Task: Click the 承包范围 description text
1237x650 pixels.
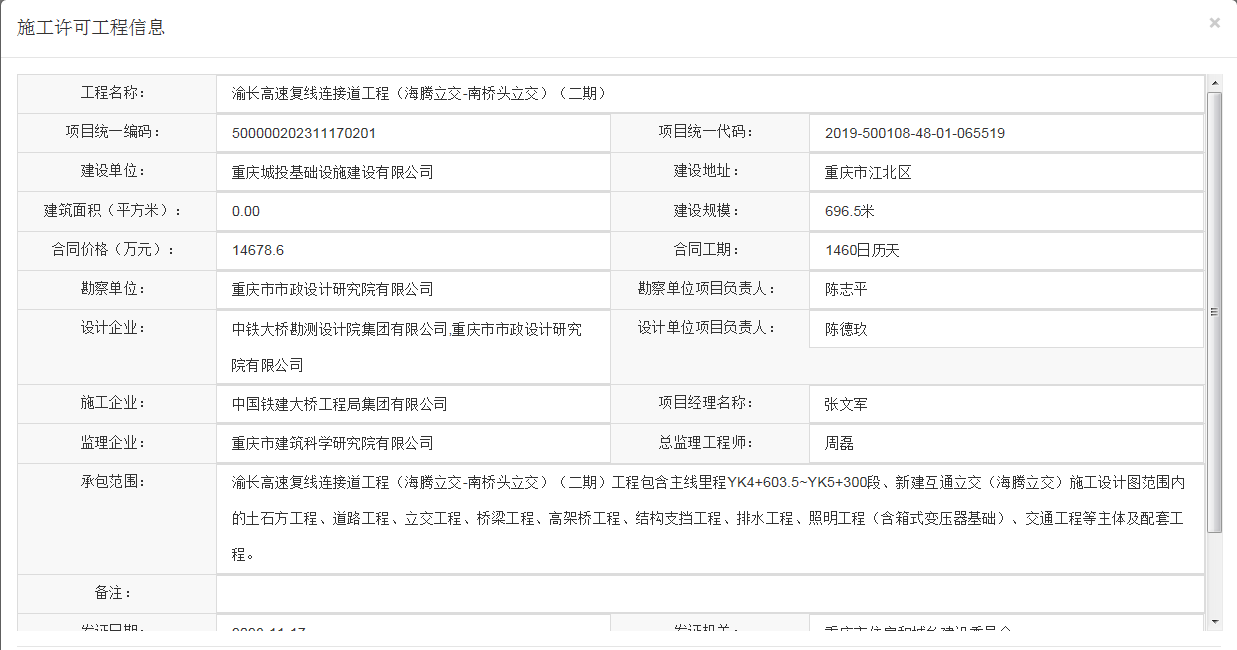Action: click(x=709, y=519)
